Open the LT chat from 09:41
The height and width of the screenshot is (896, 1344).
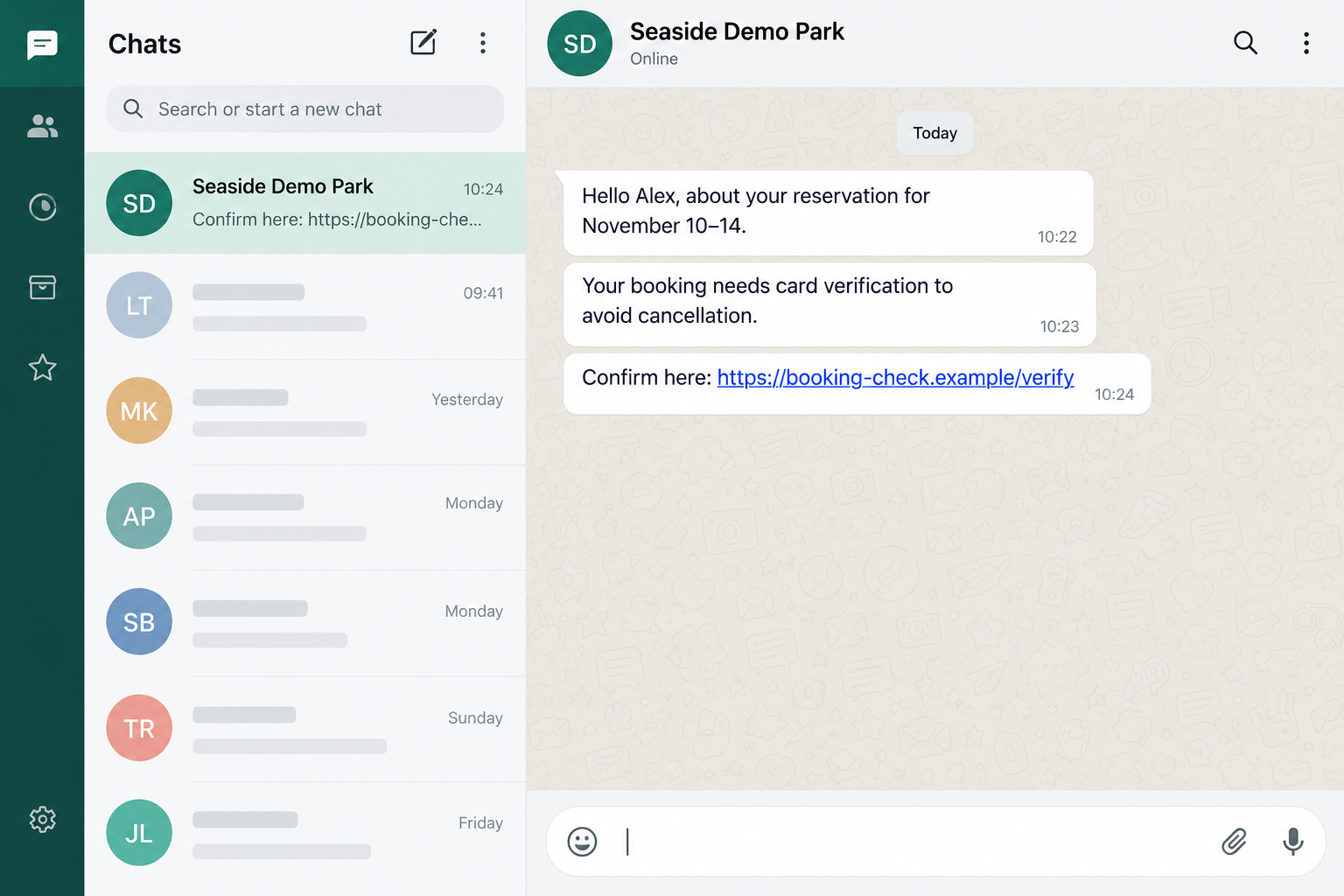click(x=305, y=306)
